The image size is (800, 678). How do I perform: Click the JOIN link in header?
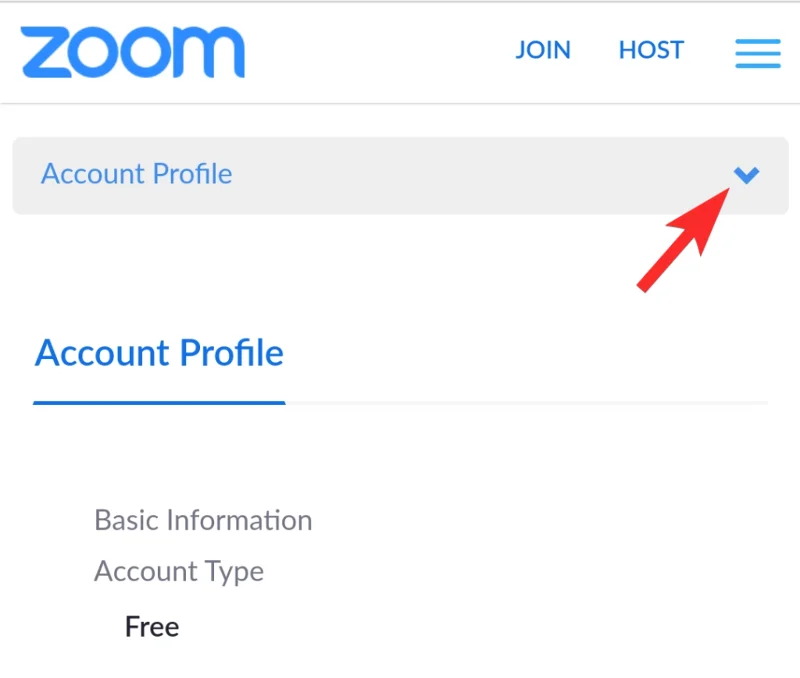(543, 50)
